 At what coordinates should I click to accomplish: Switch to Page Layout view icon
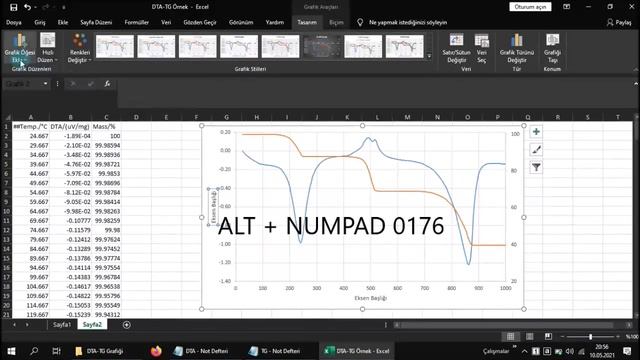529,336
